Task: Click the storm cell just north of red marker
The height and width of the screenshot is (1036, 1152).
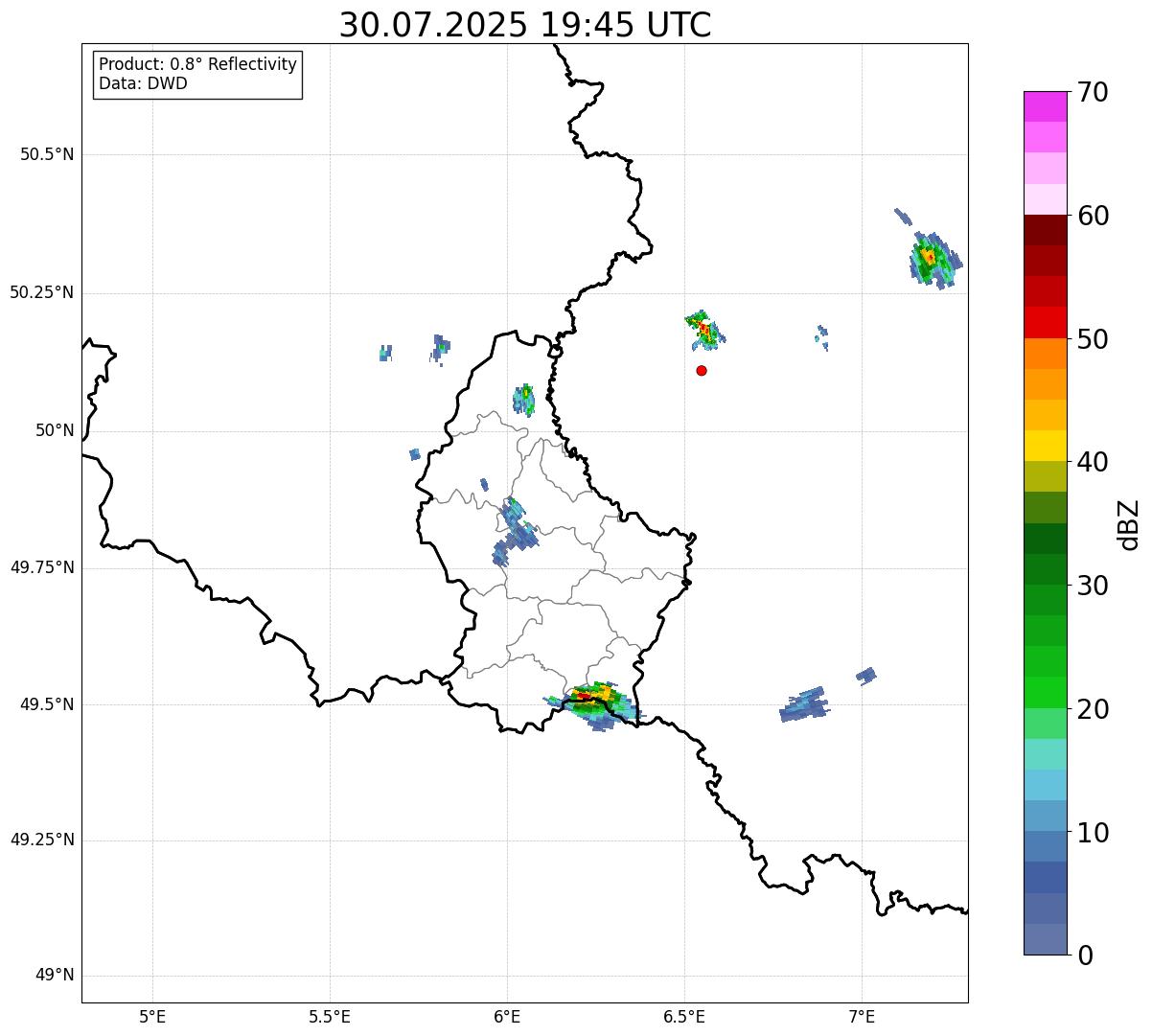Action: pyautogui.click(x=705, y=330)
